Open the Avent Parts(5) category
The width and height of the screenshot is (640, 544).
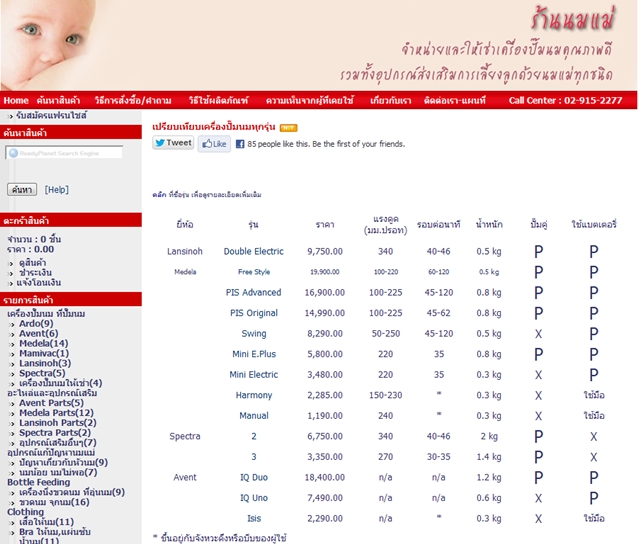pos(51,403)
